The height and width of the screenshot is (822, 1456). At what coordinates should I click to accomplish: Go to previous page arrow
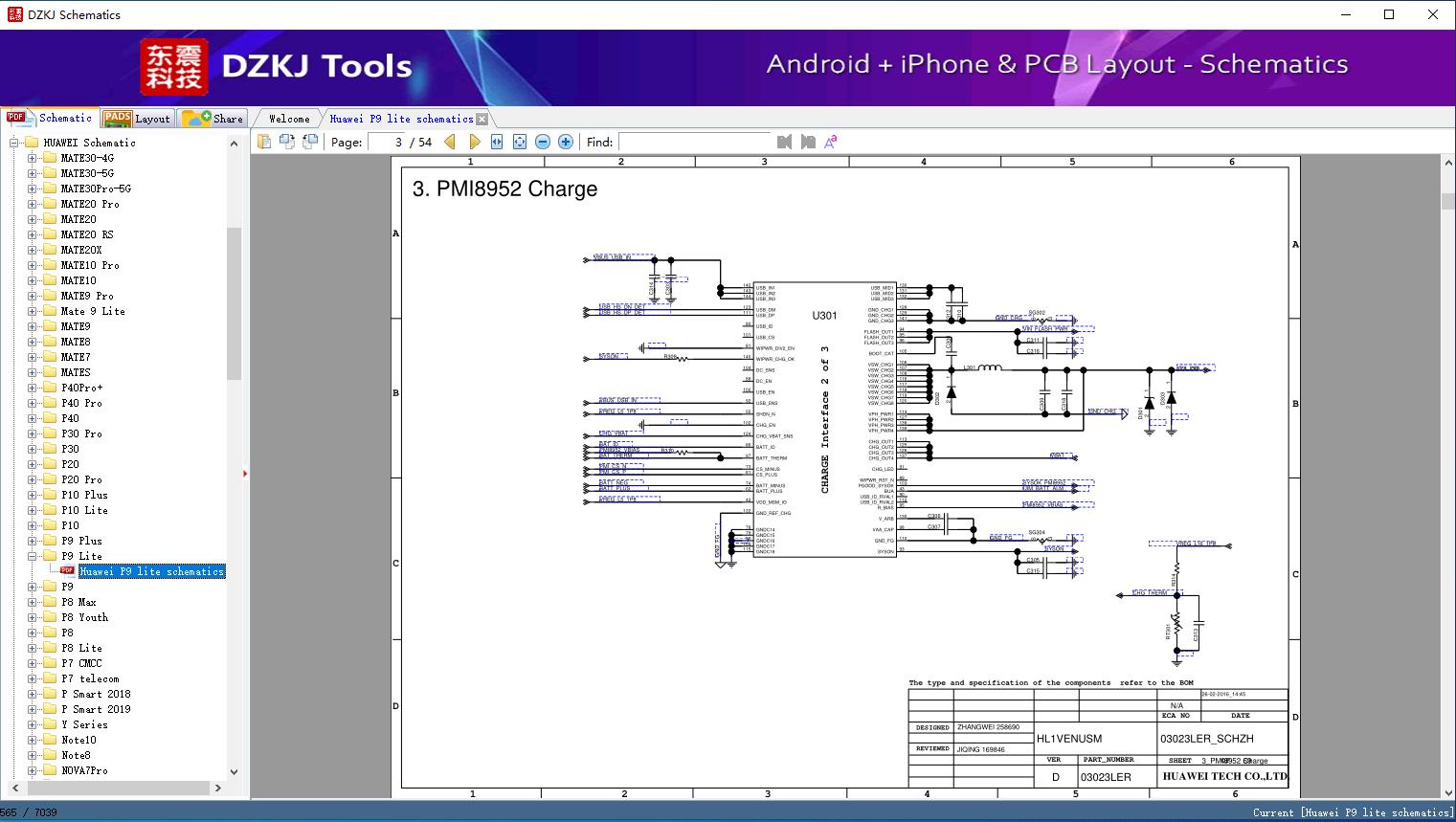pos(450,142)
